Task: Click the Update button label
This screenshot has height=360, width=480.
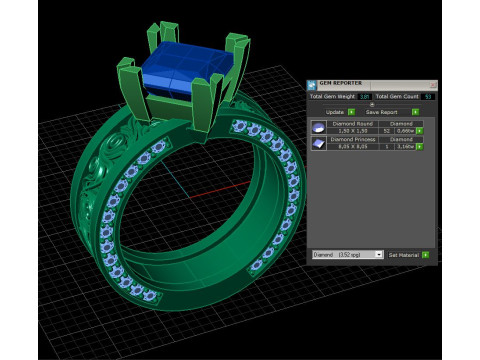Action: click(335, 112)
